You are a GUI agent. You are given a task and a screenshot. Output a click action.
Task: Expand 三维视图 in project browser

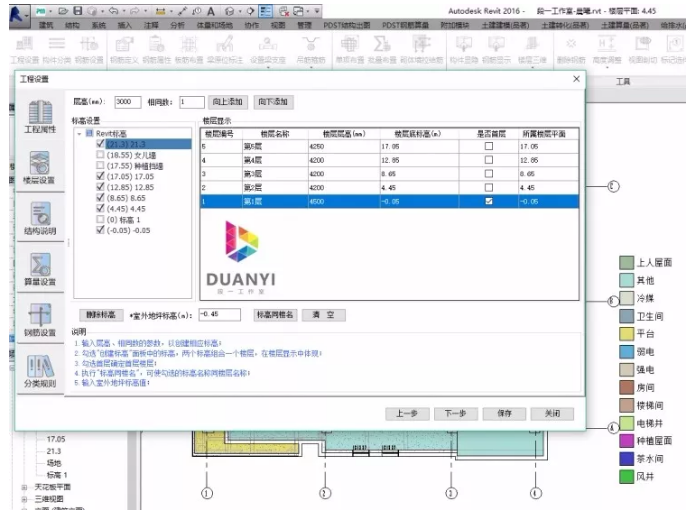(x=24, y=499)
